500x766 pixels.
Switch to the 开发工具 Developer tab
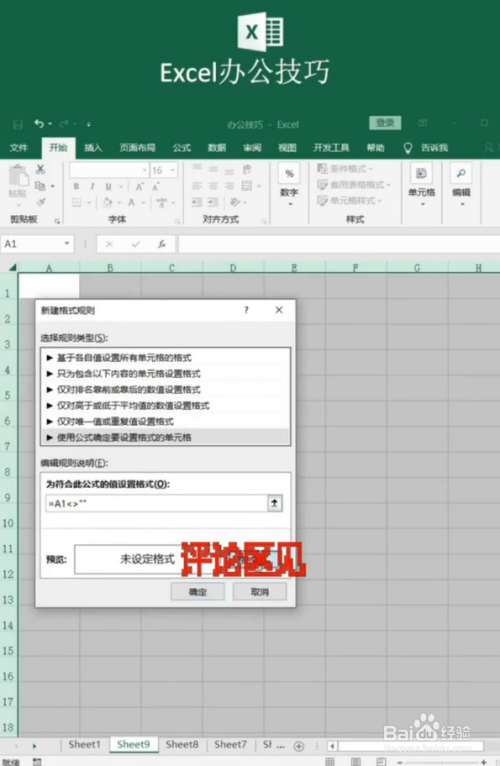click(x=331, y=148)
